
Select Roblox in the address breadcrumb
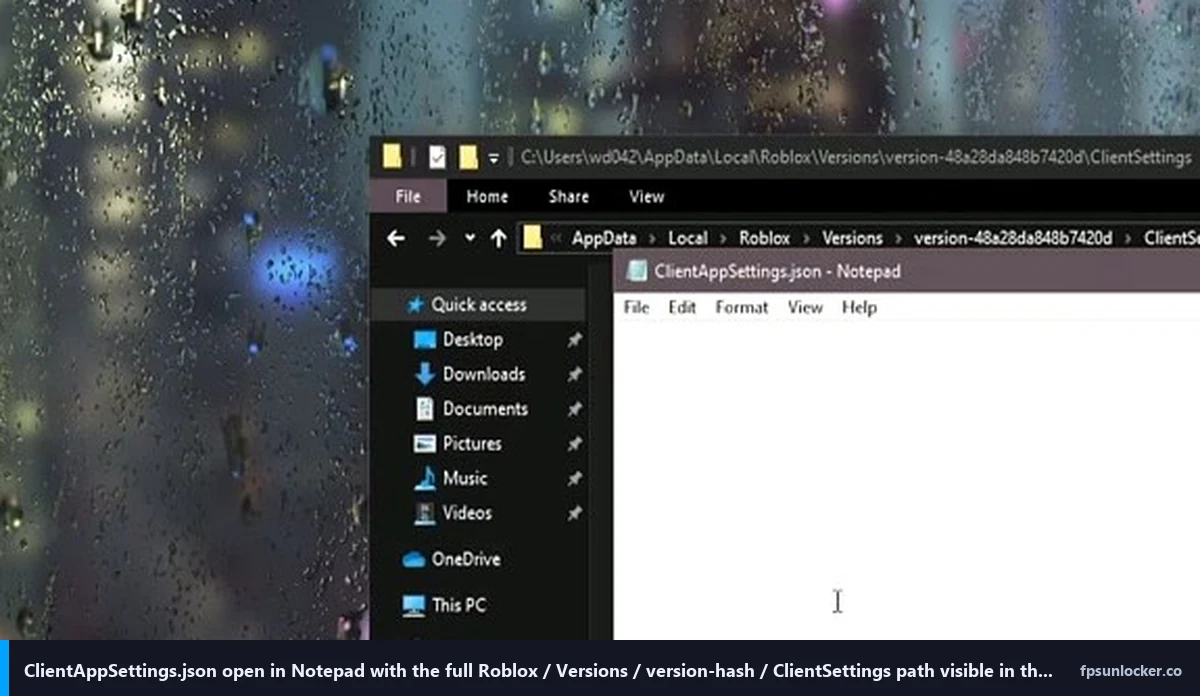765,238
